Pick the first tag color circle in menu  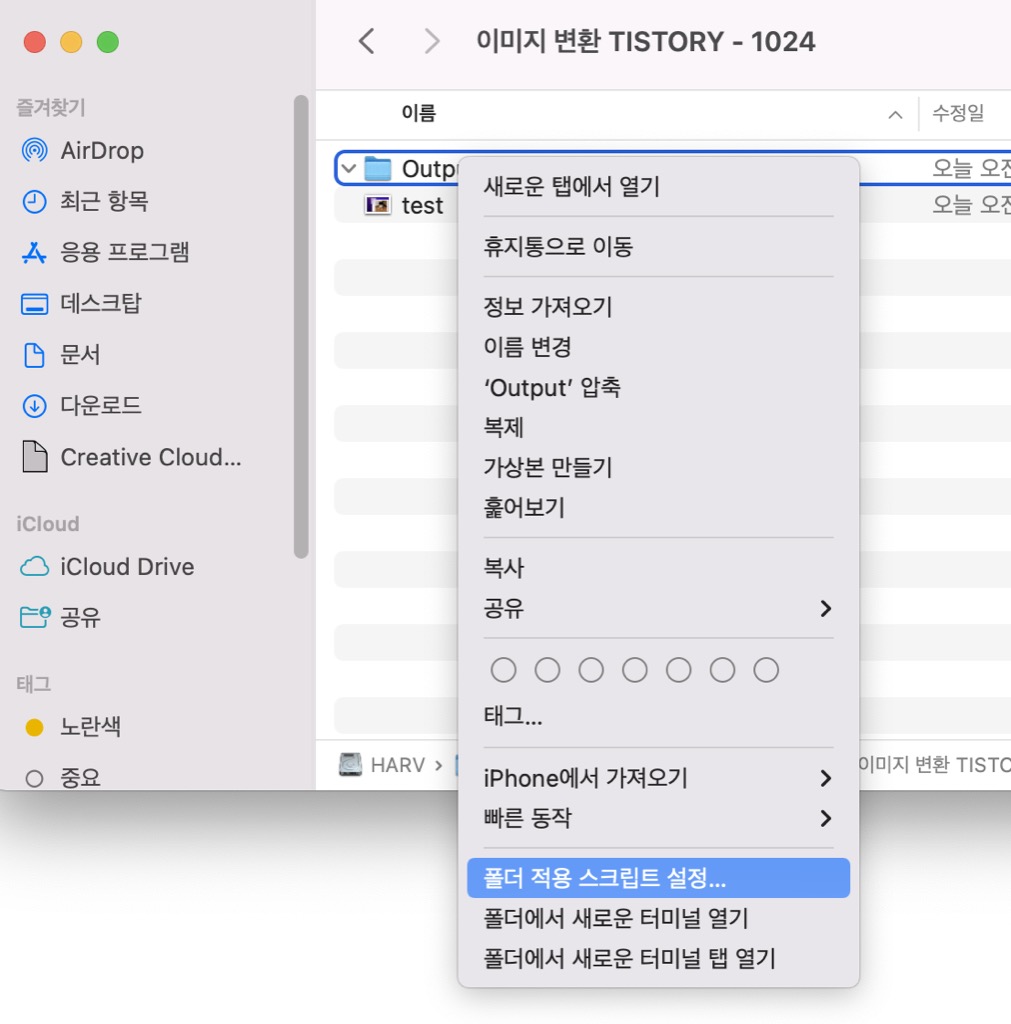tap(503, 669)
